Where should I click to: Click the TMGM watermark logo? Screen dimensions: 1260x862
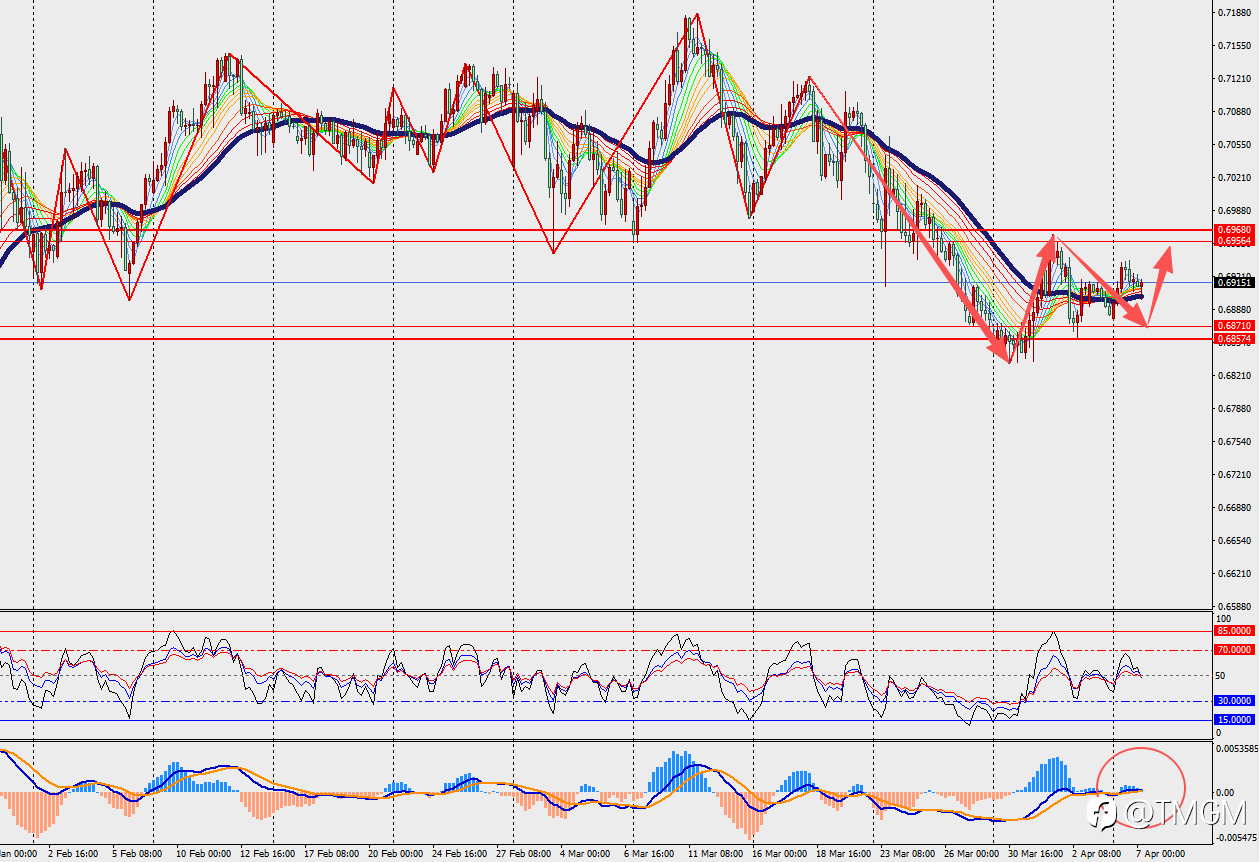(1166, 815)
